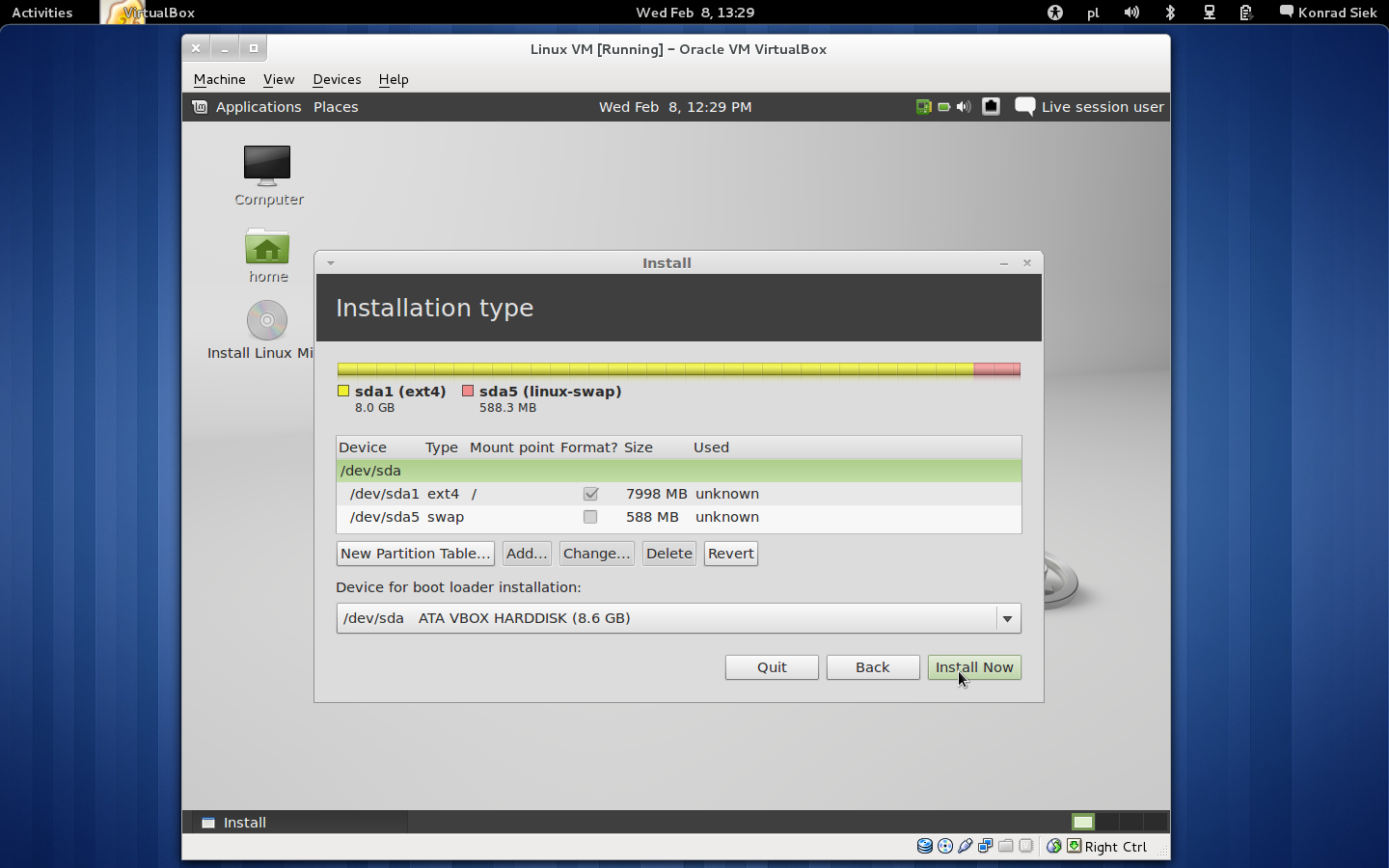Click the host key green arrow icon
The width and height of the screenshot is (1389, 868).
pyautogui.click(x=1074, y=846)
